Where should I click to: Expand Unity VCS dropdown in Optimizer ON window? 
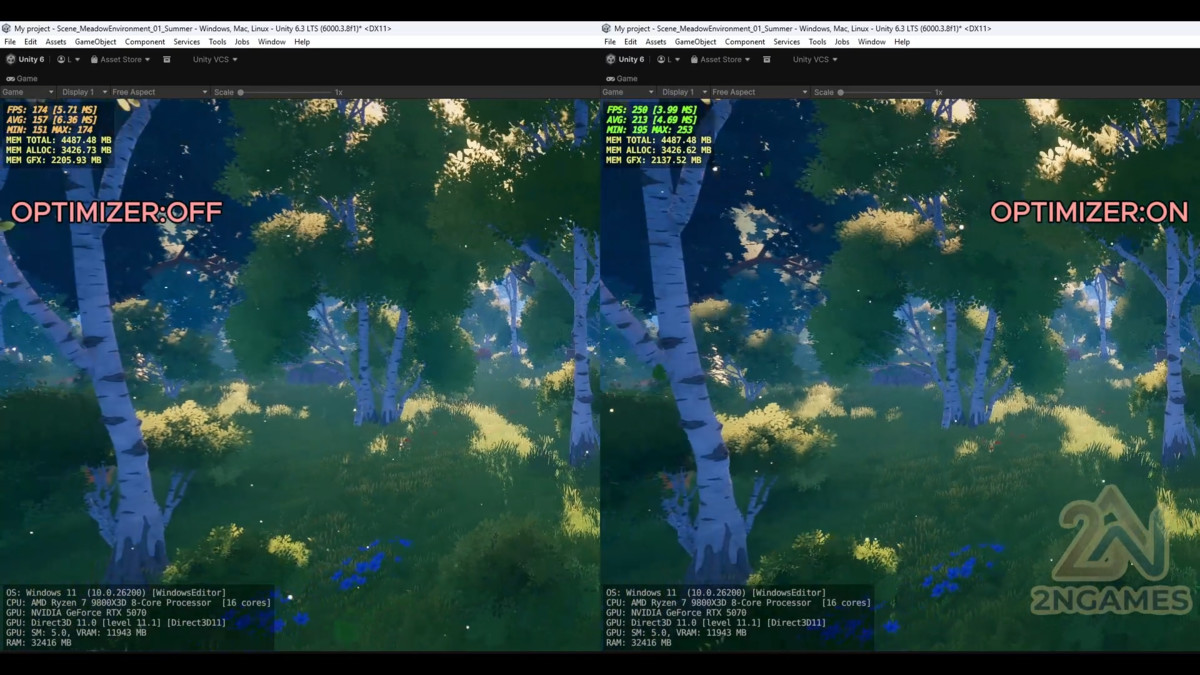815,60
